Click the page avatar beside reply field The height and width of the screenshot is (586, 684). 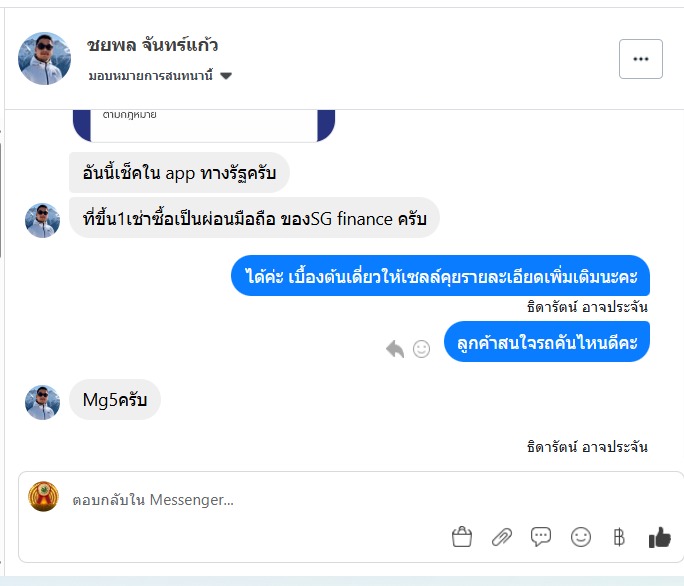point(44,497)
